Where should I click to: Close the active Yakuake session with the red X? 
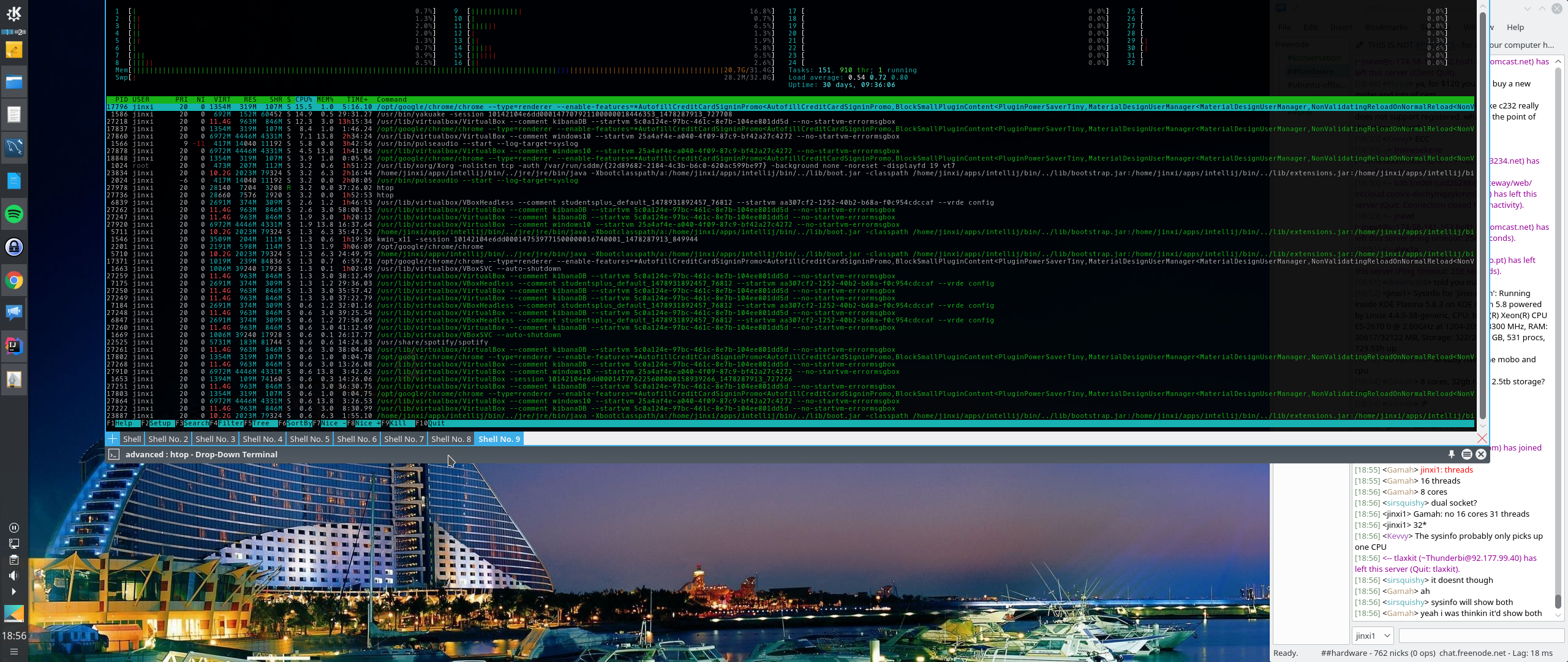(x=1482, y=438)
